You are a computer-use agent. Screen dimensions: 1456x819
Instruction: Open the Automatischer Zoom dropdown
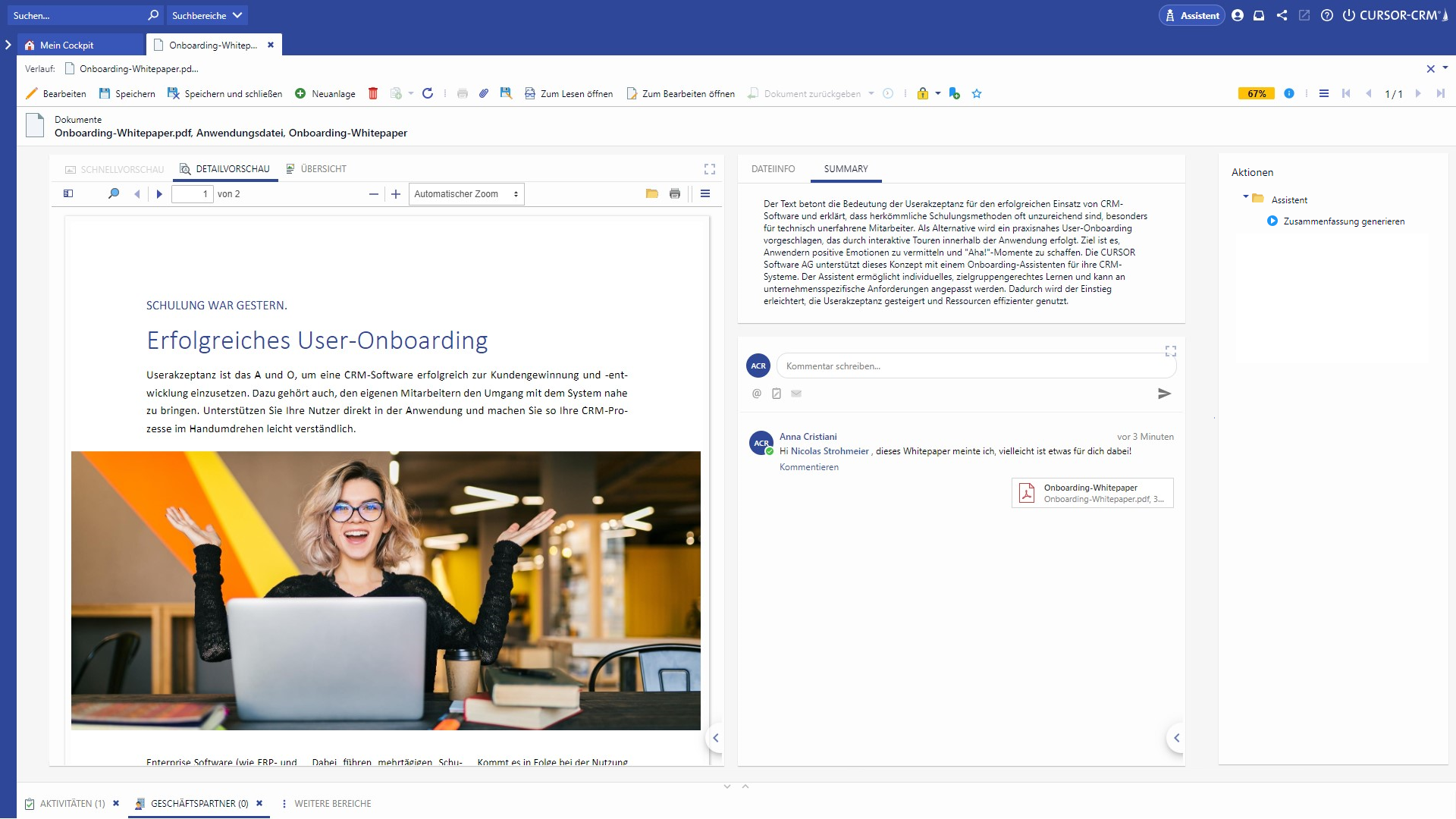click(466, 194)
